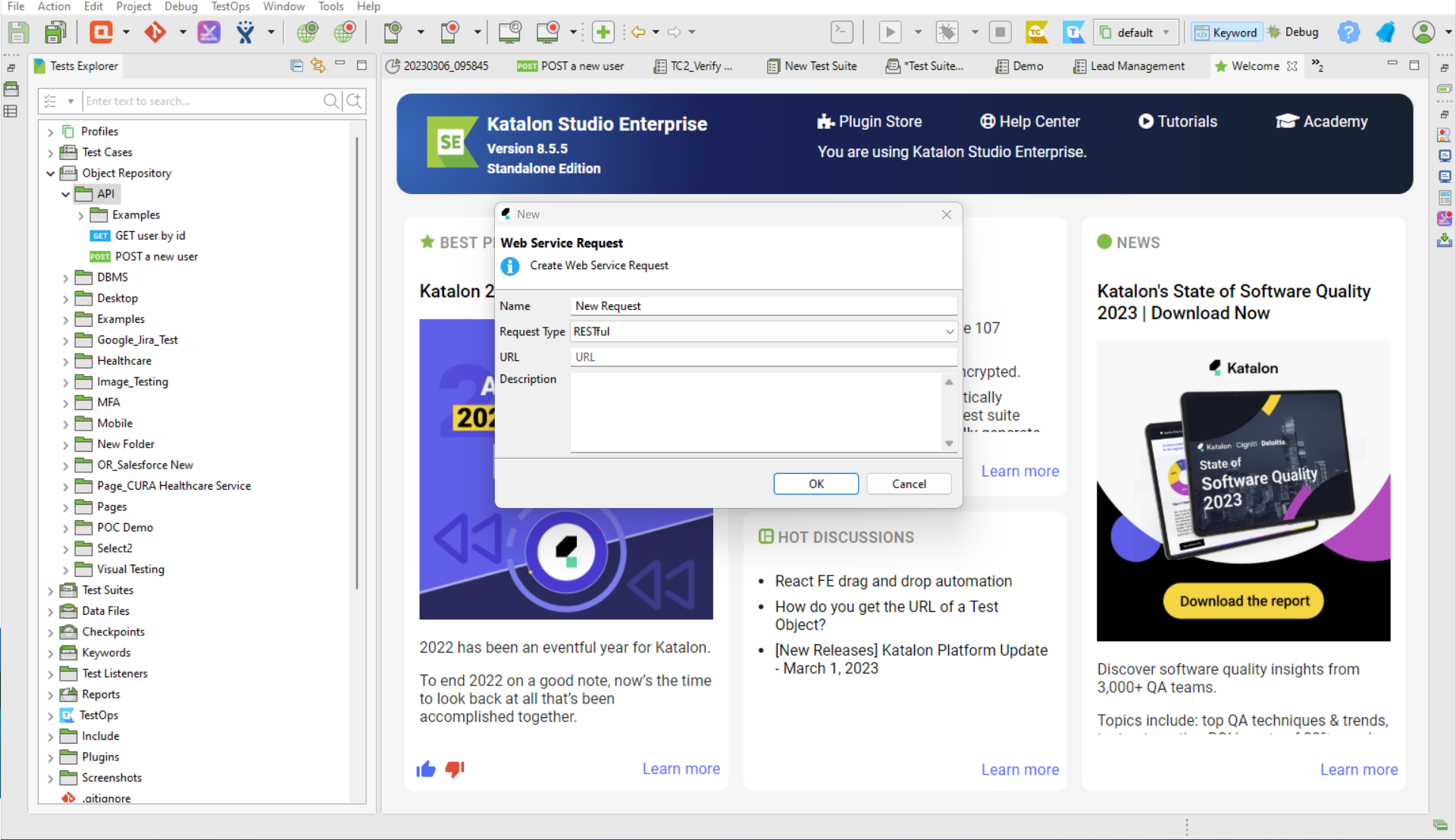Click the Spy Mobile icon

pos(393,32)
